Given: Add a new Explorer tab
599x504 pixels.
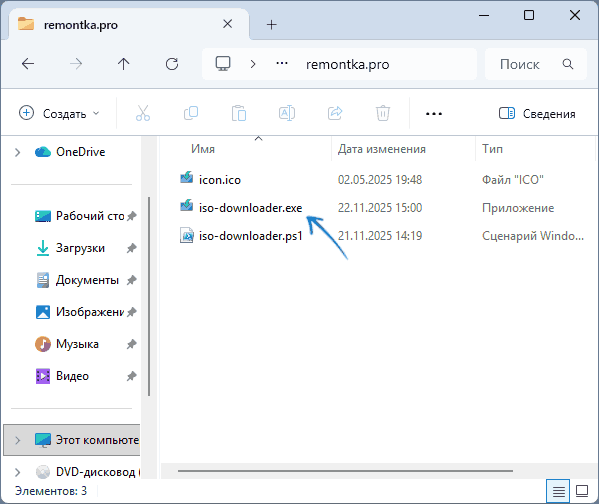Looking at the screenshot, I should pyautogui.click(x=271, y=25).
